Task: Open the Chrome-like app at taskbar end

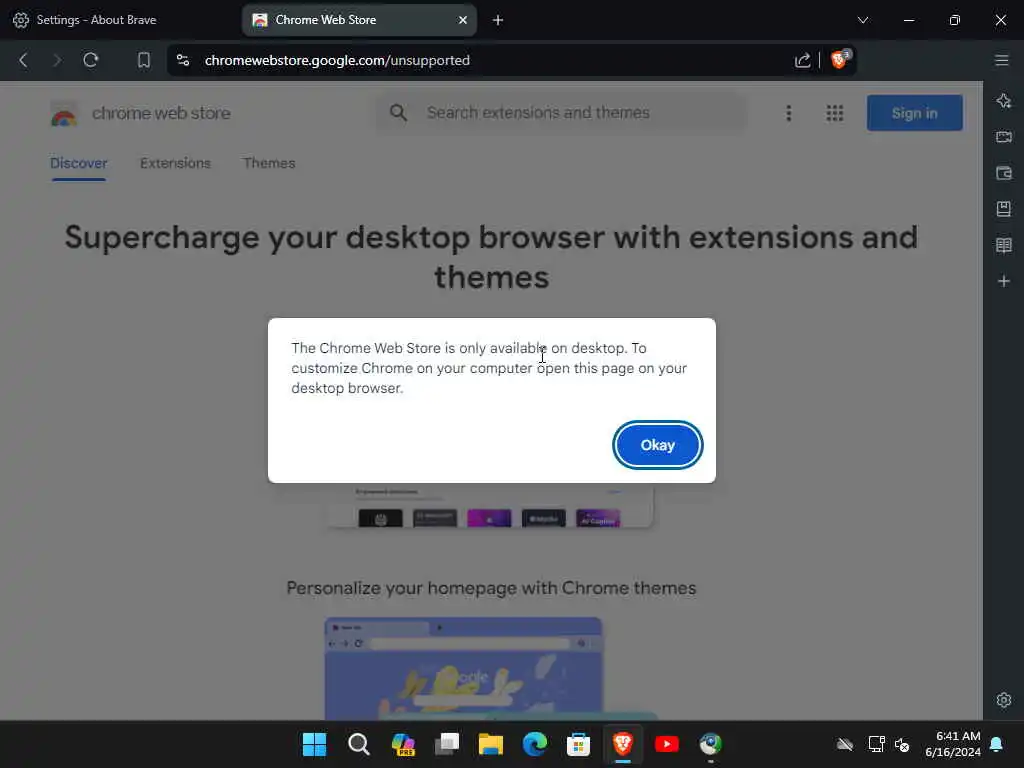Action: (x=711, y=744)
